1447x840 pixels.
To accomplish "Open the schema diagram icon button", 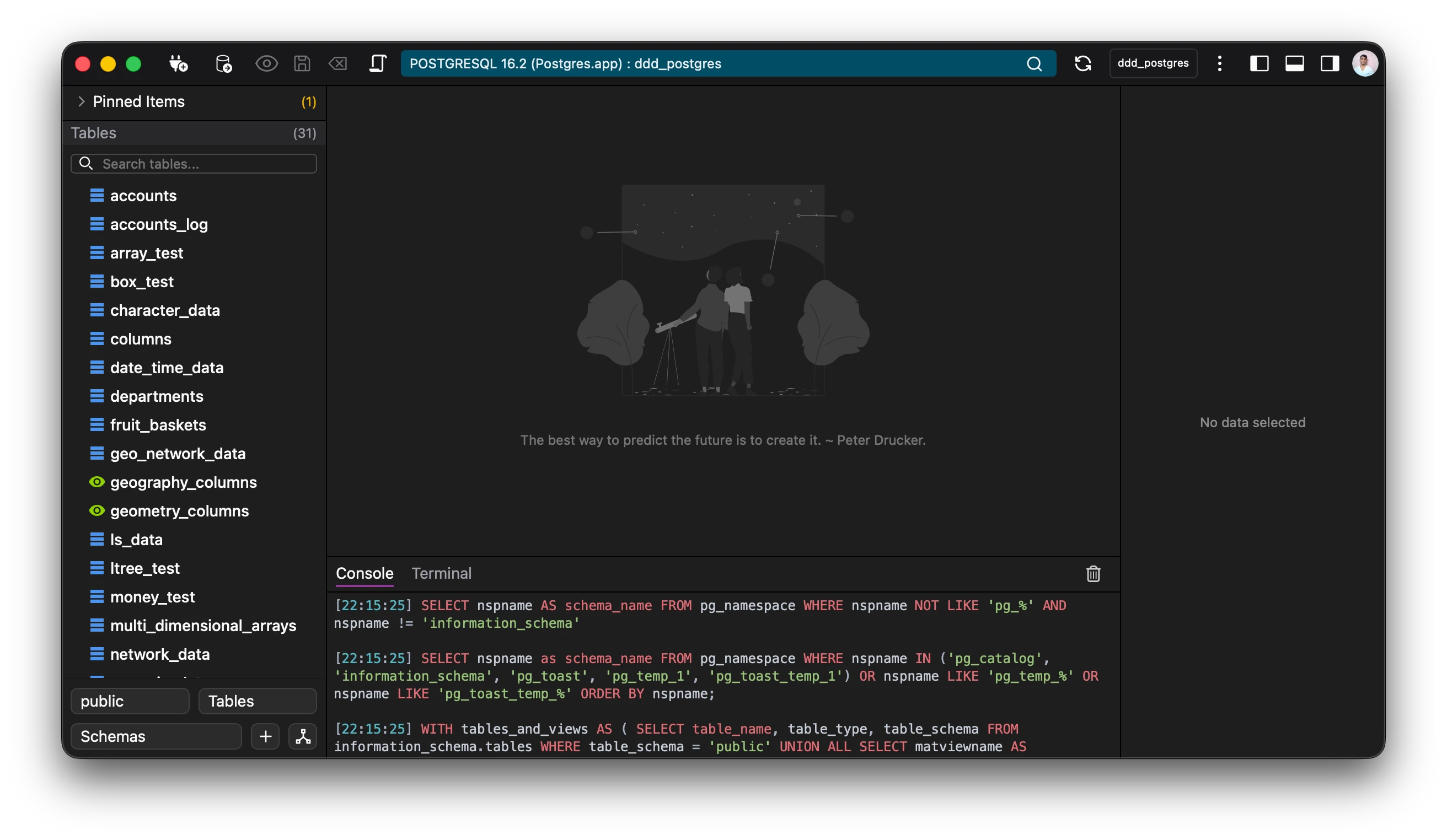I will pyautogui.click(x=303, y=736).
